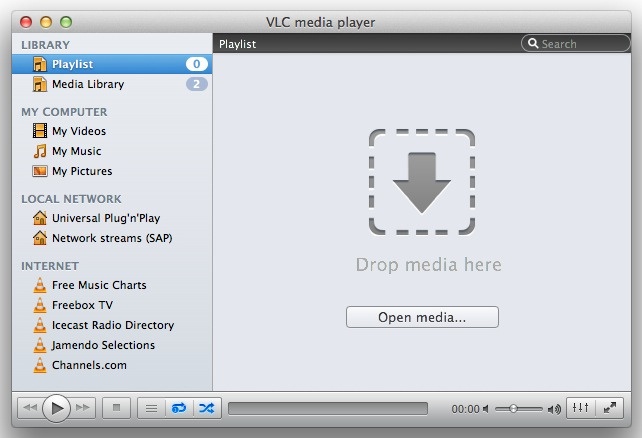Select Universal Plug'n'Play network source
The image size is (642, 438).
(106, 218)
